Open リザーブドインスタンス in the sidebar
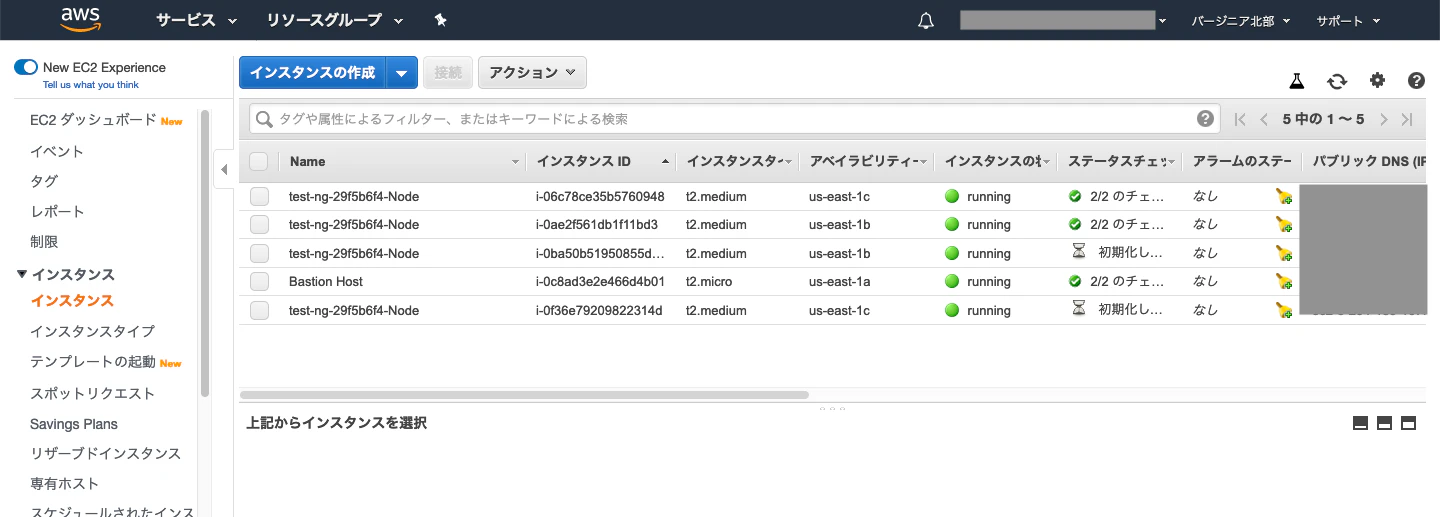The image size is (1440, 517). pos(105,454)
